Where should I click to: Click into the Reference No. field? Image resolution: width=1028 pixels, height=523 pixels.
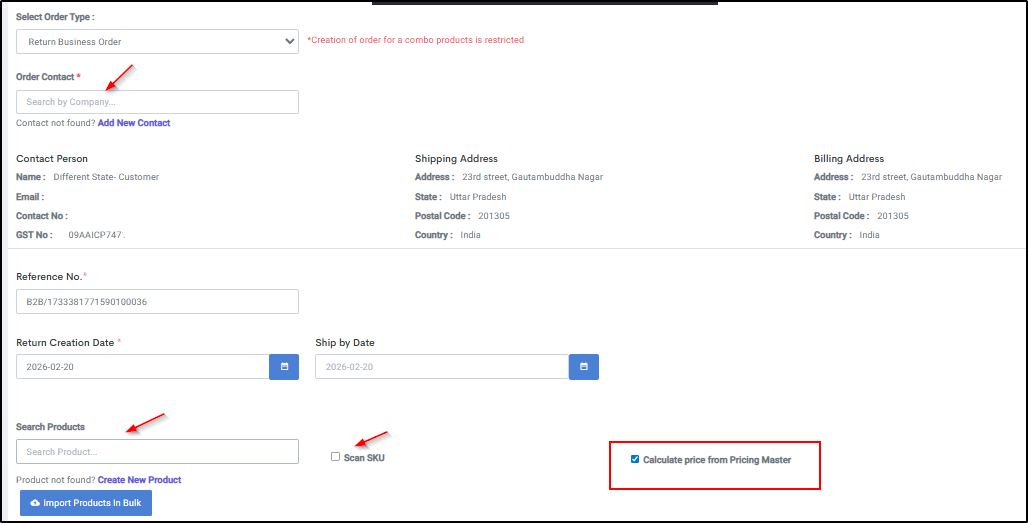(x=157, y=302)
